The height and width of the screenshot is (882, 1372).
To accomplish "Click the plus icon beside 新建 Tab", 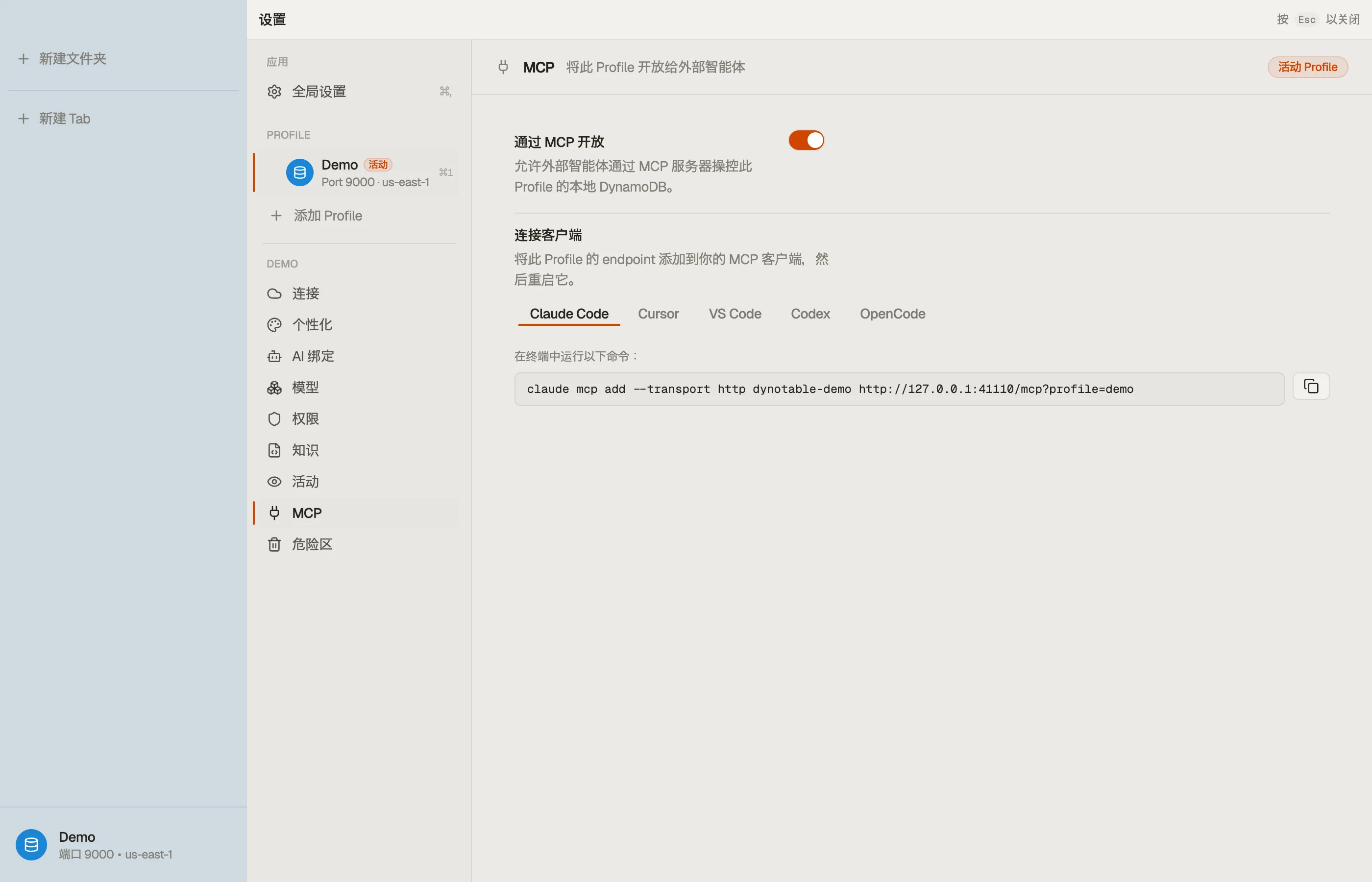I will pos(24,119).
